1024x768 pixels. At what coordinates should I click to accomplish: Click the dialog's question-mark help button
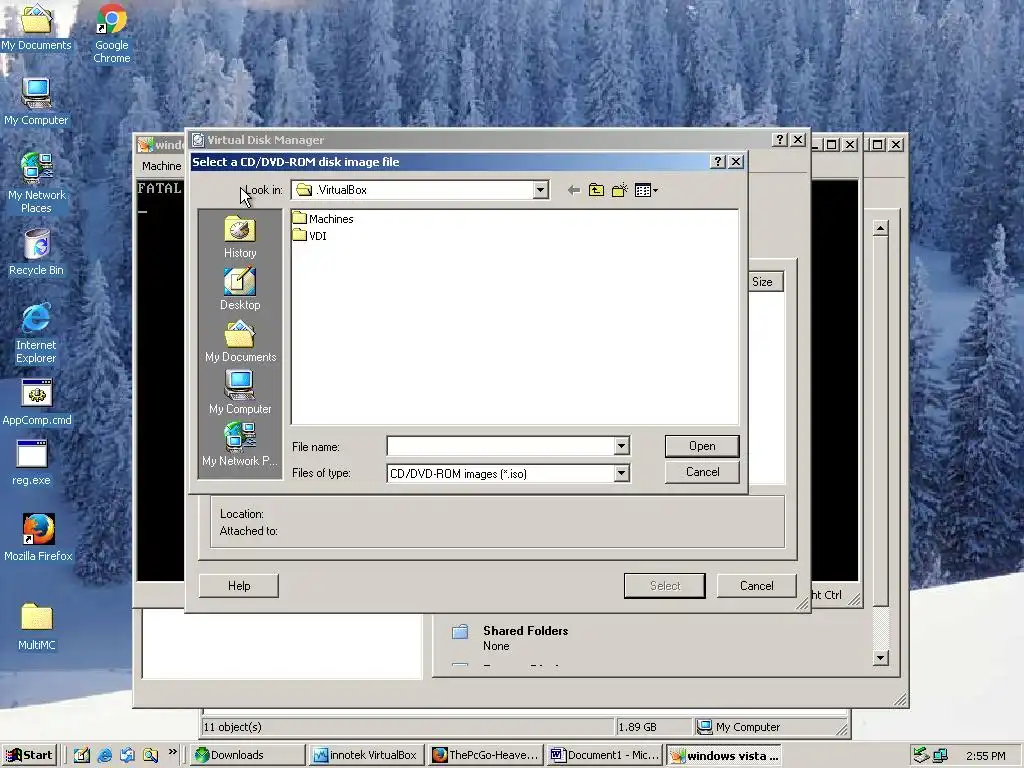click(x=717, y=161)
